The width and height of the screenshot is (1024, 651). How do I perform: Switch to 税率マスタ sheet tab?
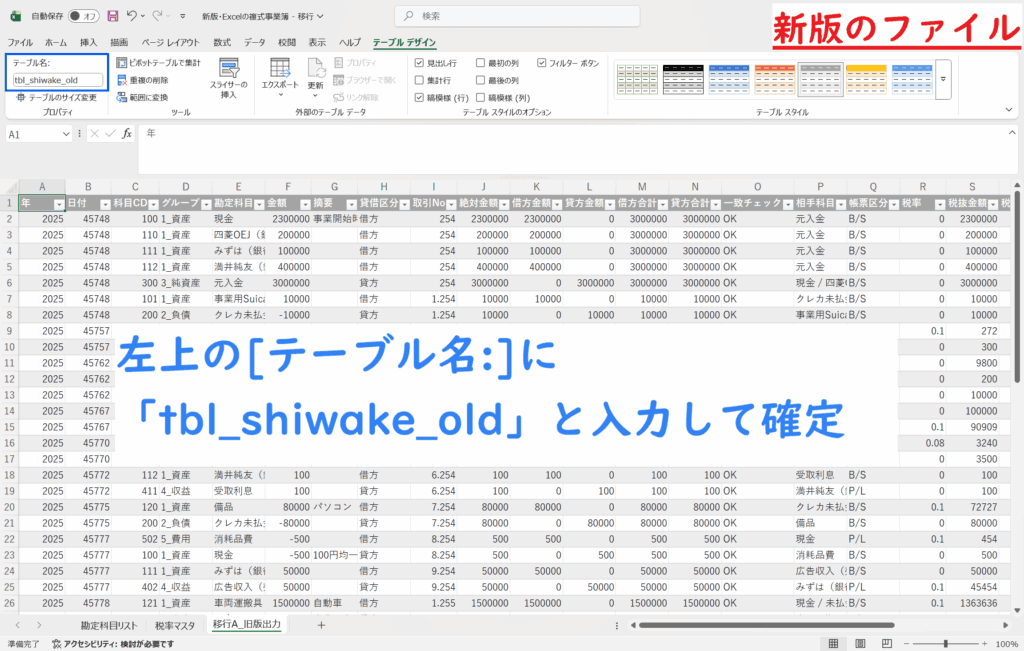174,625
